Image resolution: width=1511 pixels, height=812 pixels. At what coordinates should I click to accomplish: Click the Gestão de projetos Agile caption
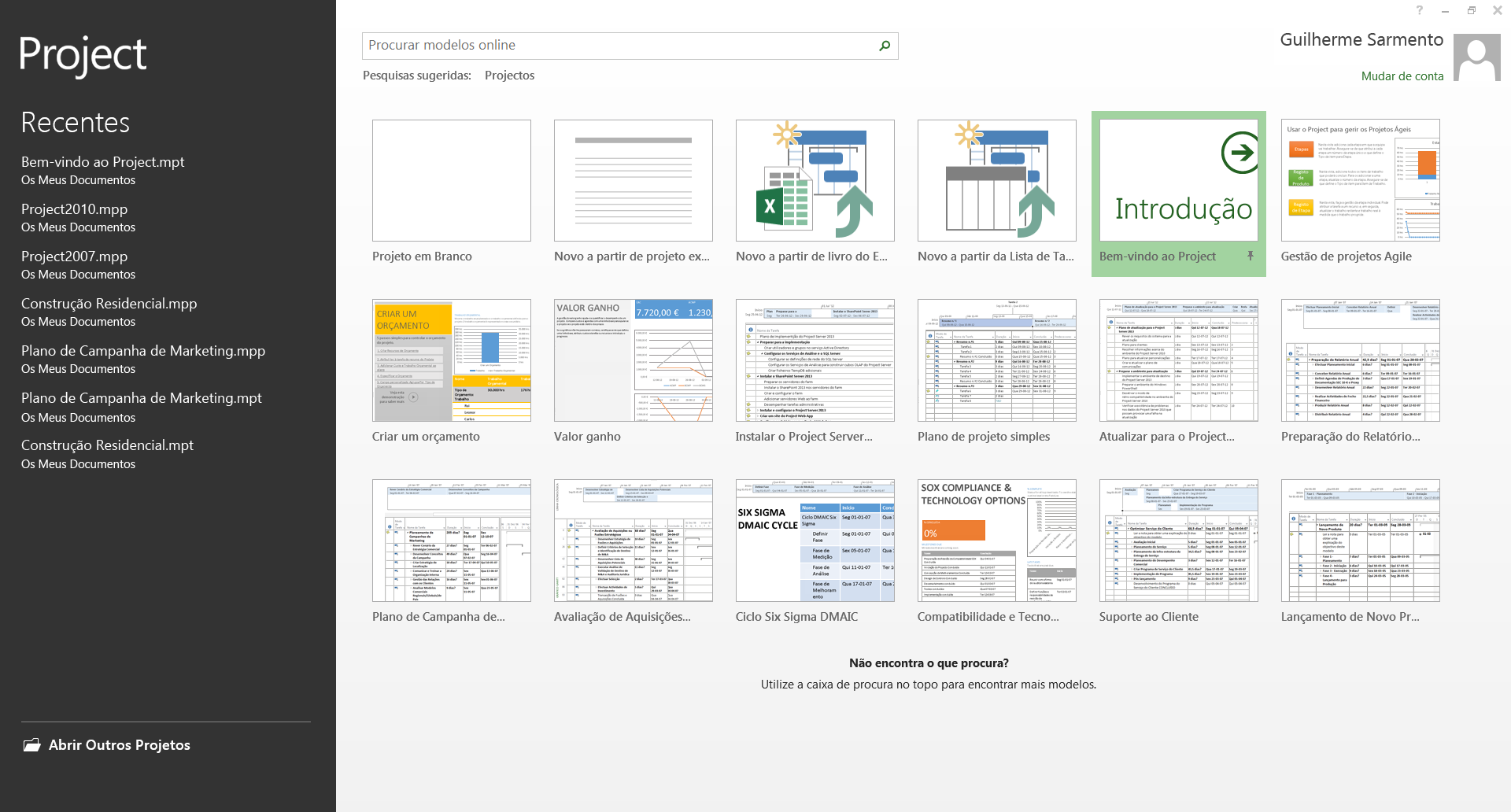pyautogui.click(x=1347, y=257)
